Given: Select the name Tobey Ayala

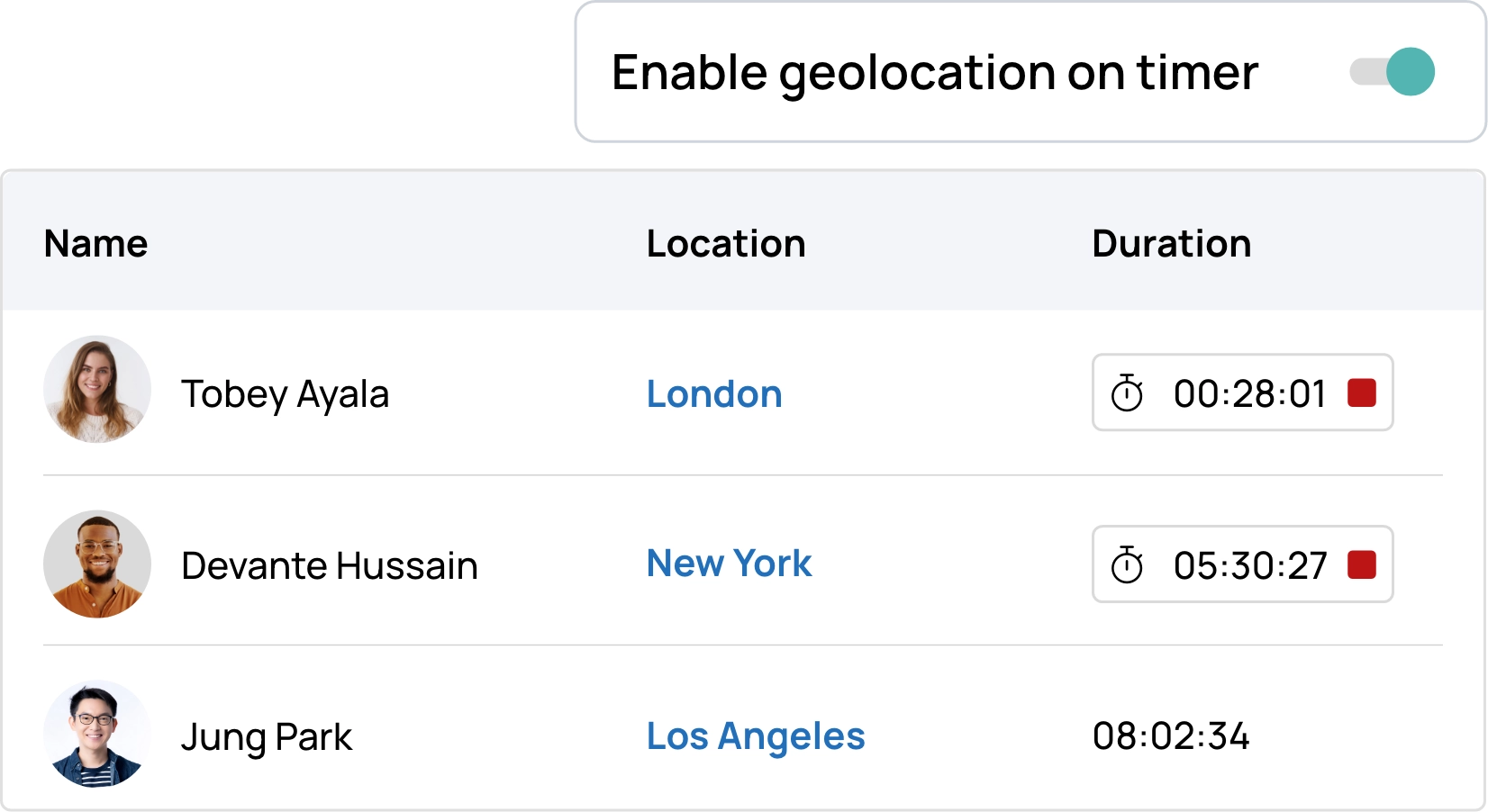Looking at the screenshot, I should coord(286,393).
